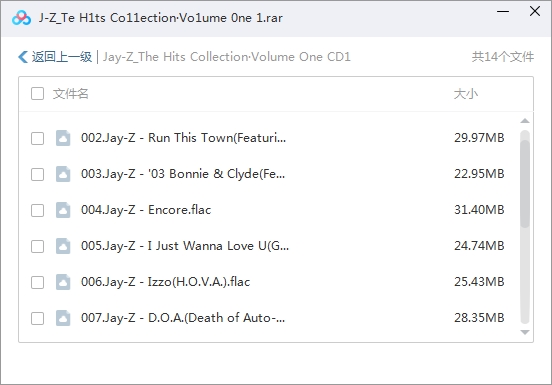
Task: Click file icon for 007 D.O.A.
Action: click(x=63, y=318)
